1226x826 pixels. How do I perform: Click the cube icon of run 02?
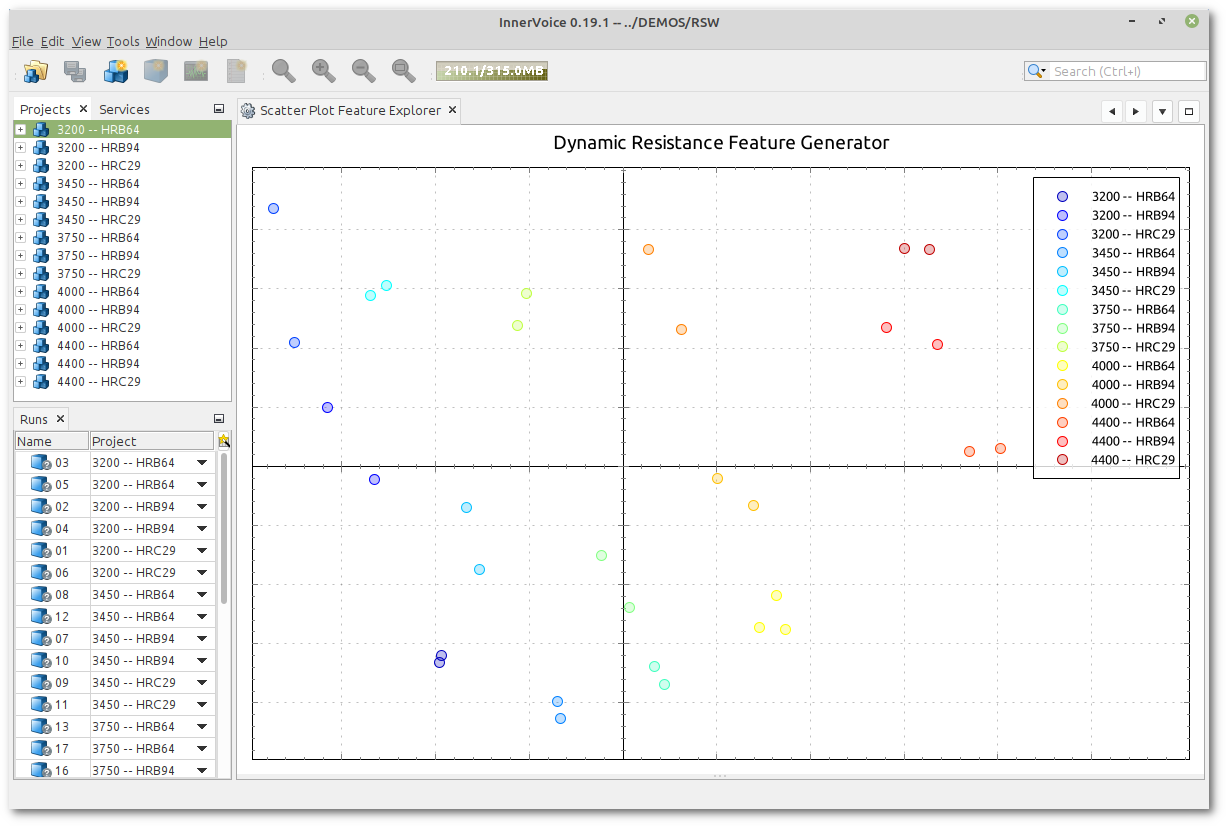[40, 506]
